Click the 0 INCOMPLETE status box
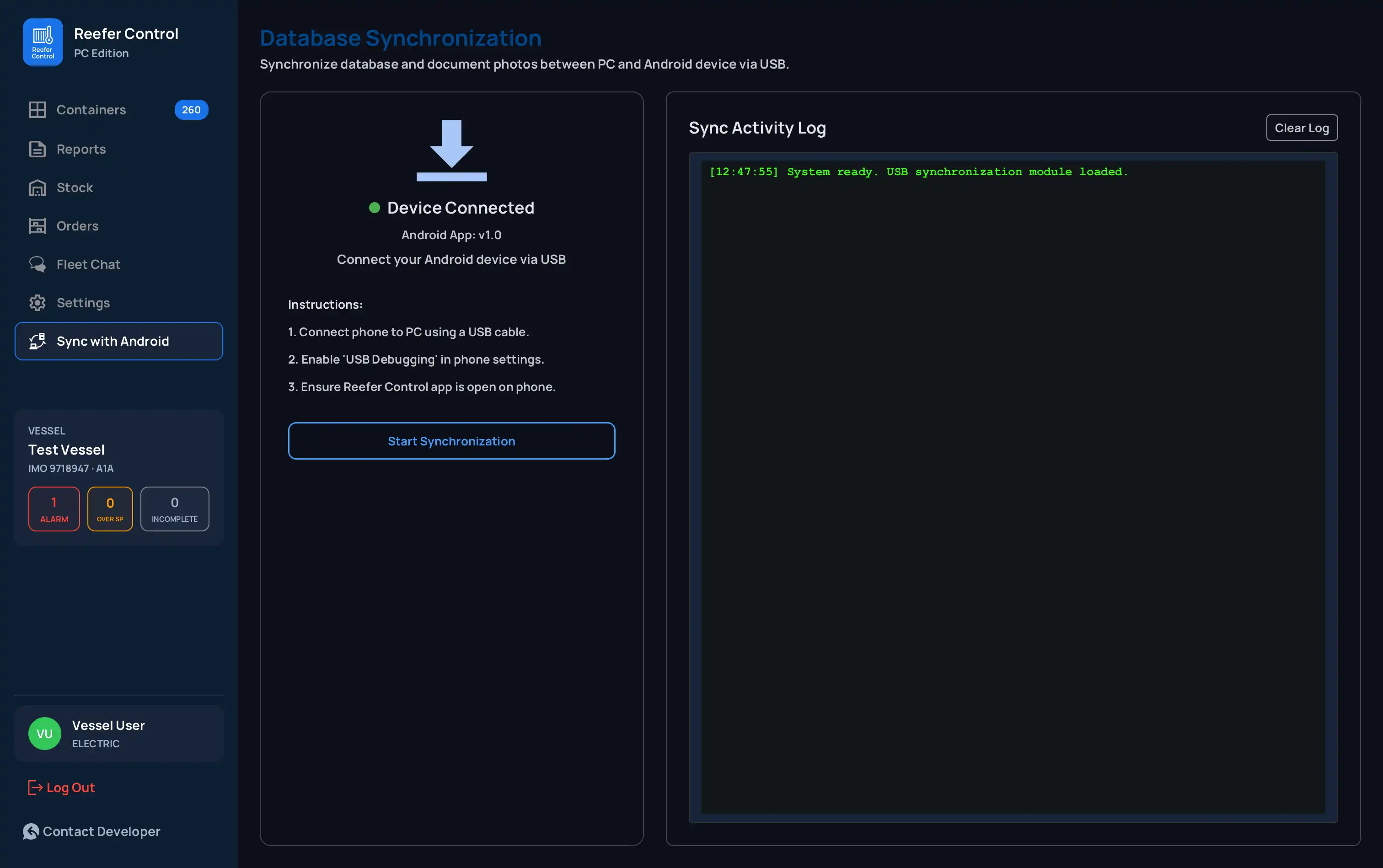1383x868 pixels. pyautogui.click(x=175, y=509)
